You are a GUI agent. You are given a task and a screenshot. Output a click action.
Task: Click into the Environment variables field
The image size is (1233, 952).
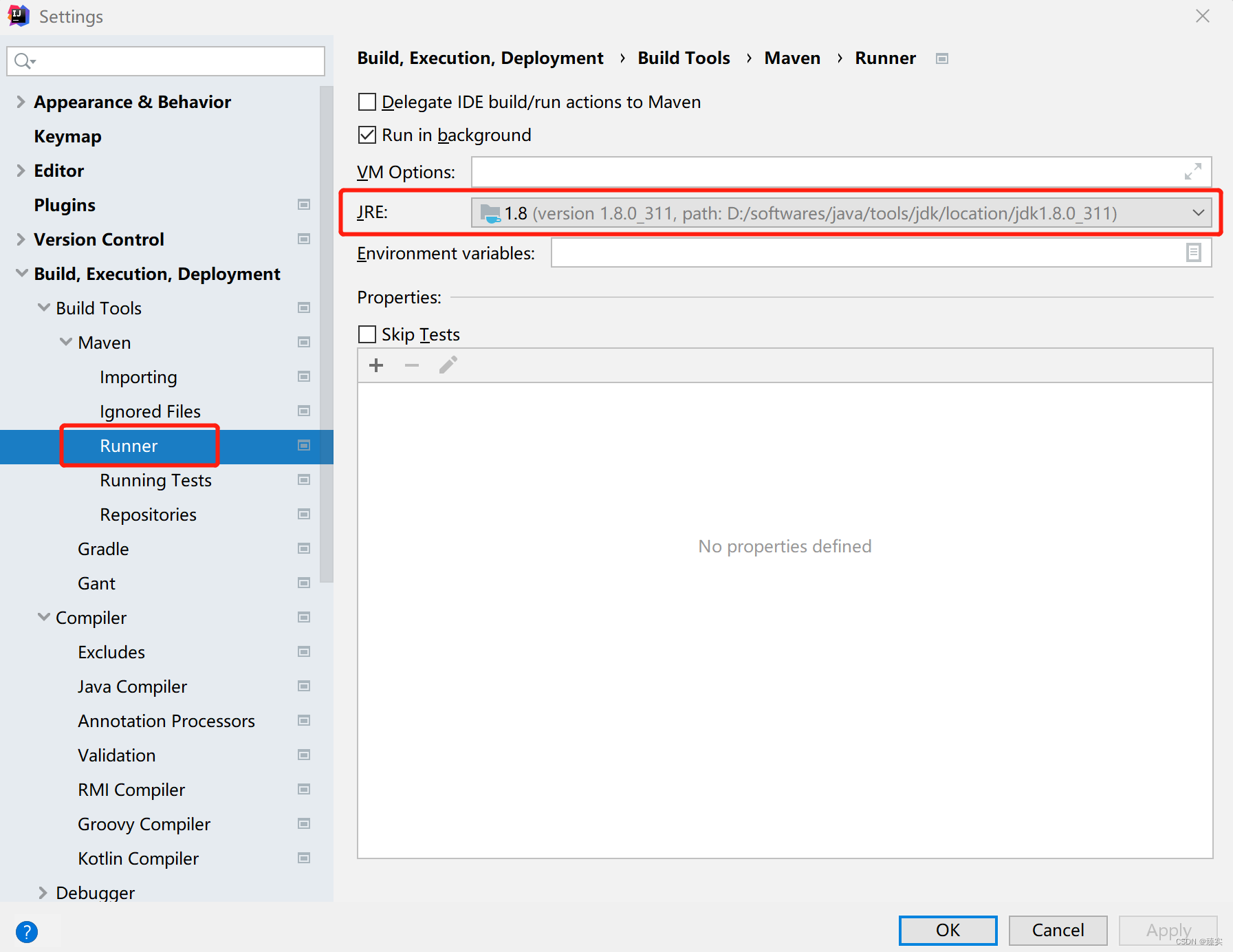point(881,252)
